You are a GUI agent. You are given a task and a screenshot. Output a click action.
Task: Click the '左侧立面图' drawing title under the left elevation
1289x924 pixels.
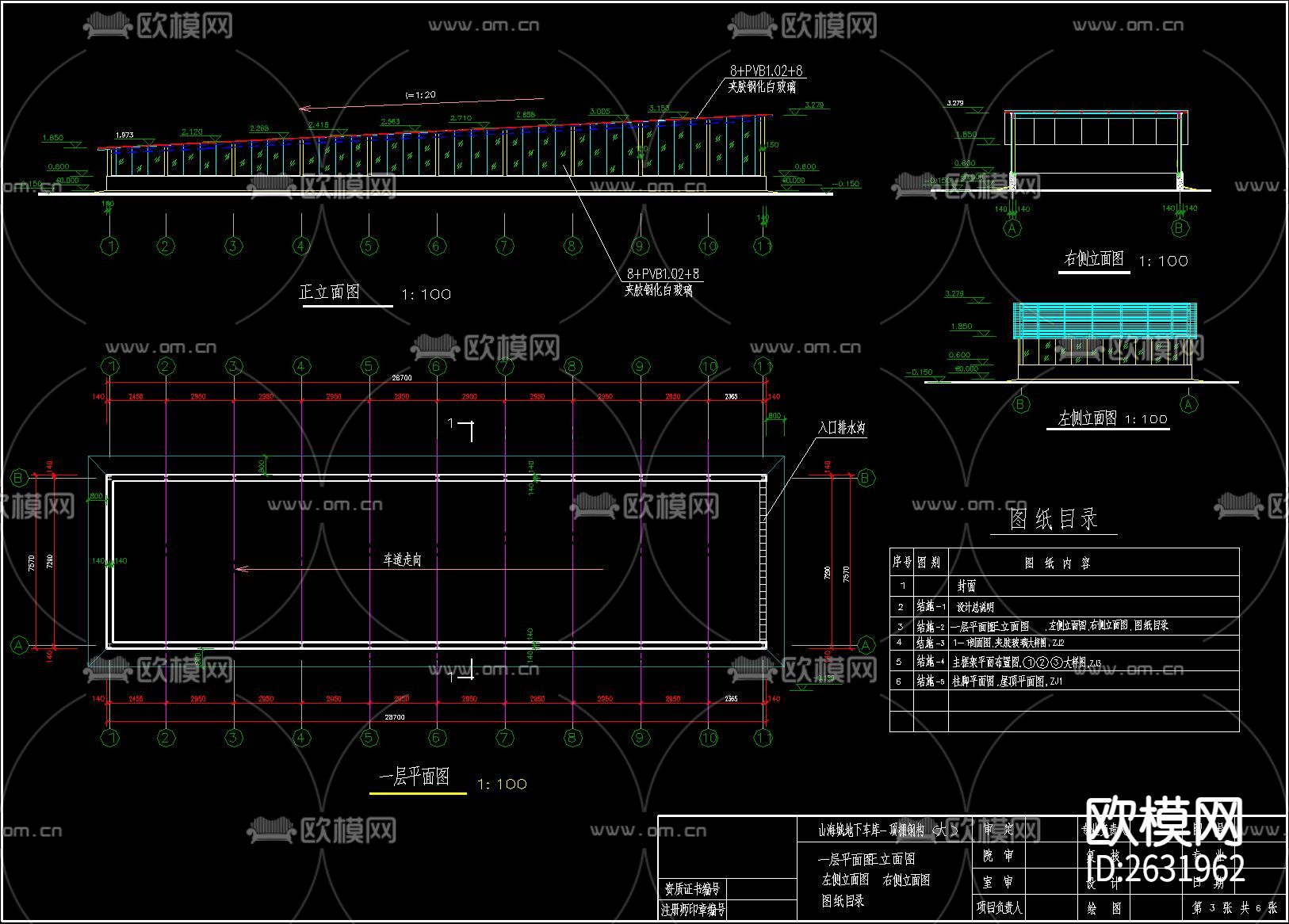(1087, 418)
